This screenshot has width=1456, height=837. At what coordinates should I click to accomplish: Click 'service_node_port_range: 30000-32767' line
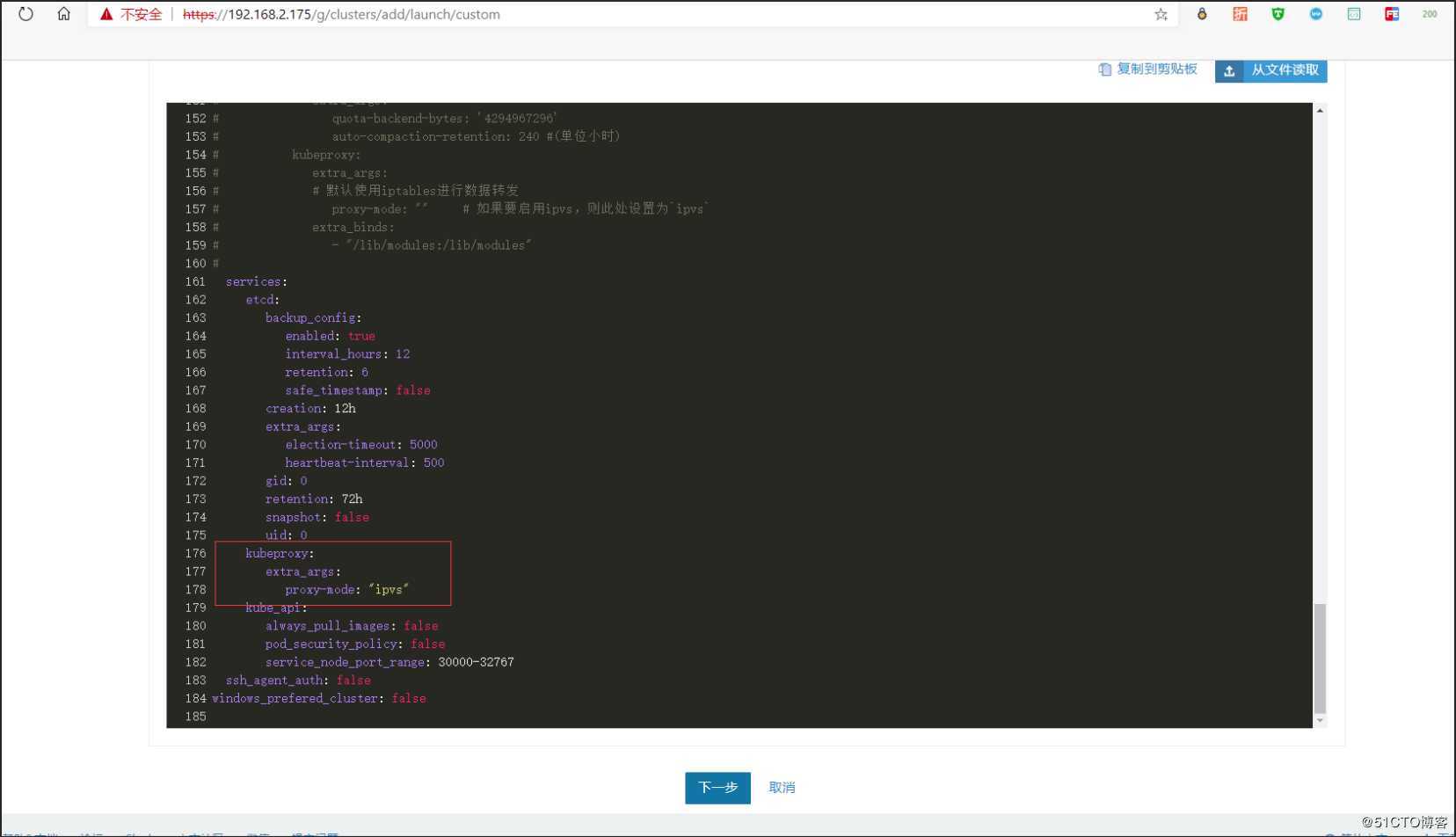click(x=389, y=662)
